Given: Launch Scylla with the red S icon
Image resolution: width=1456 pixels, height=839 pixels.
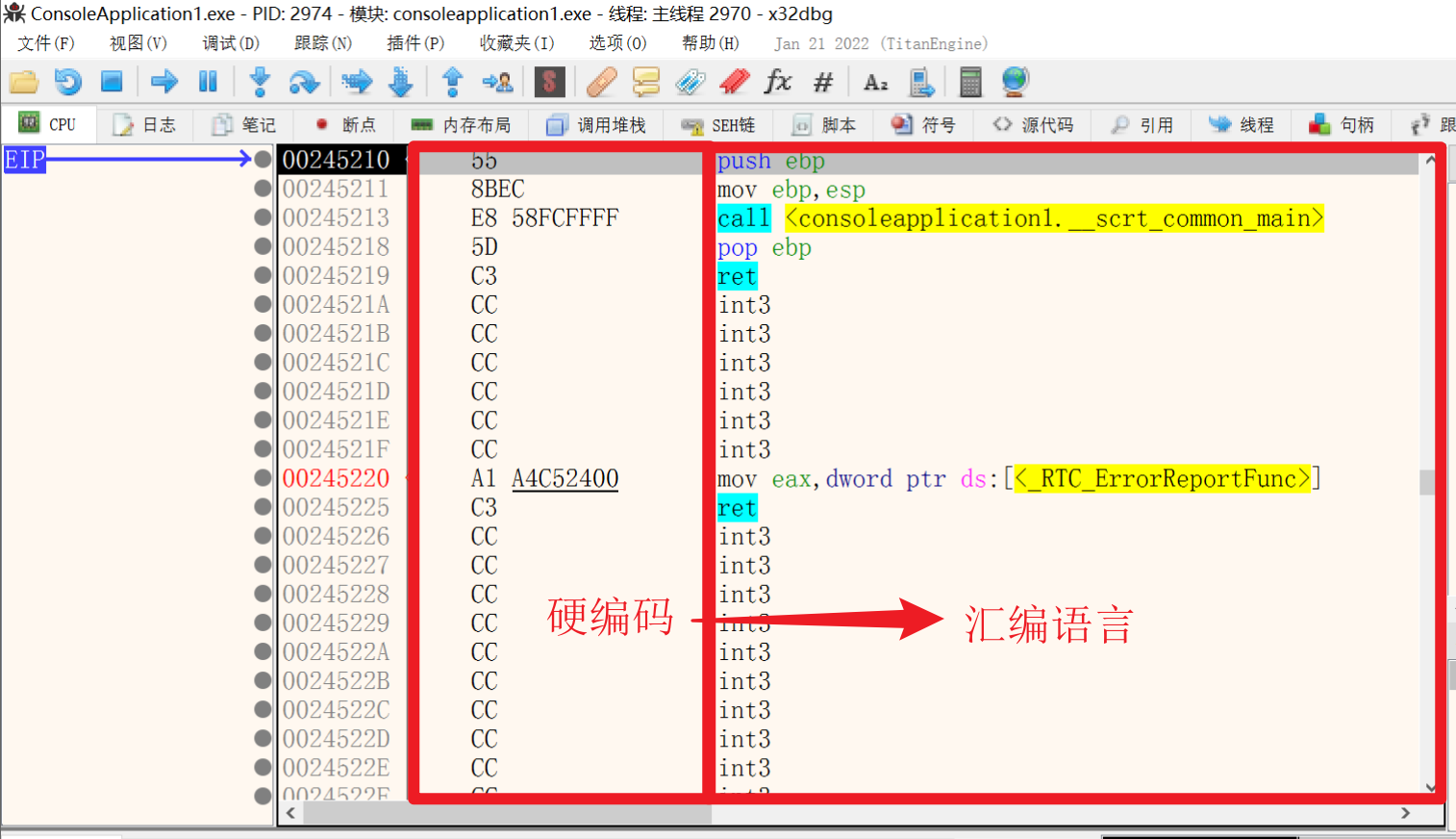Looking at the screenshot, I should tap(550, 82).
